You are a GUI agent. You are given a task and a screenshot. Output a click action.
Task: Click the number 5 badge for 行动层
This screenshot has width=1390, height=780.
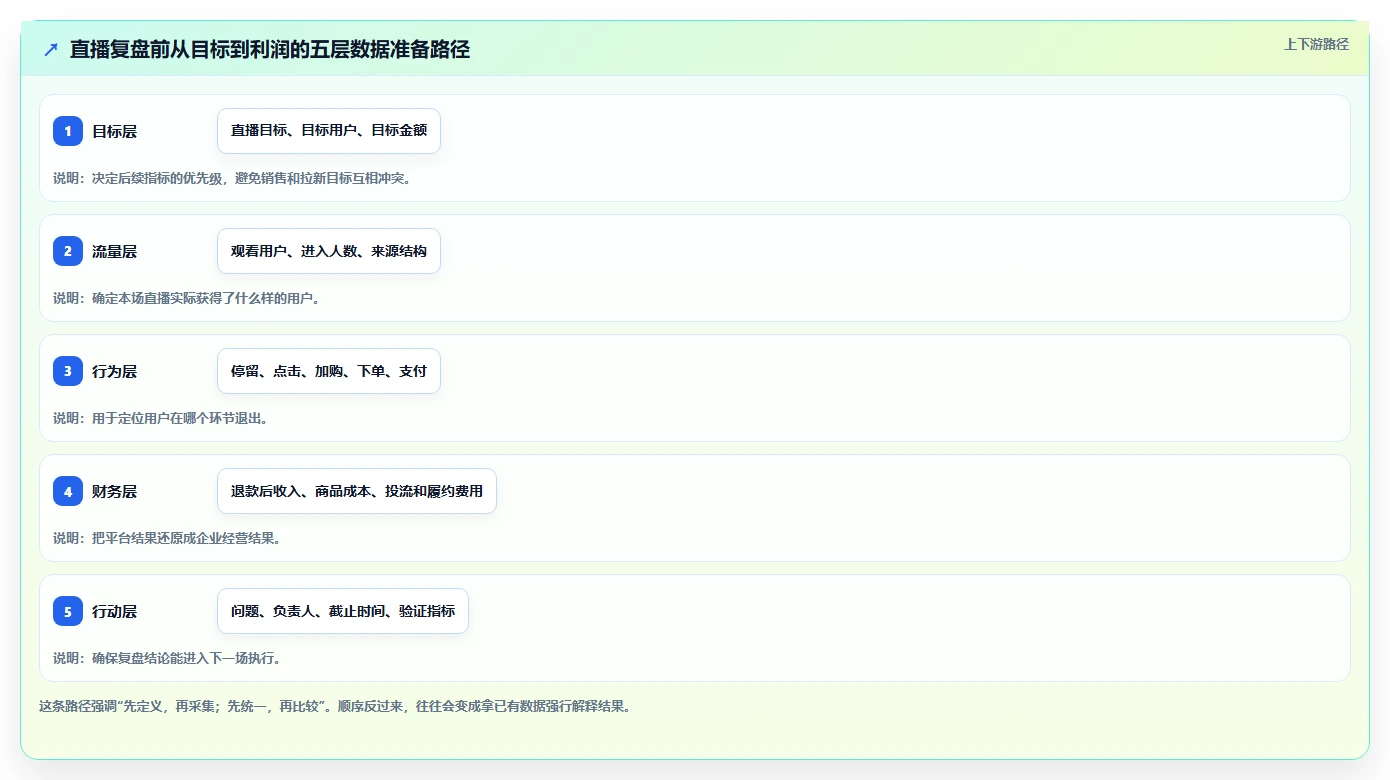(x=68, y=611)
